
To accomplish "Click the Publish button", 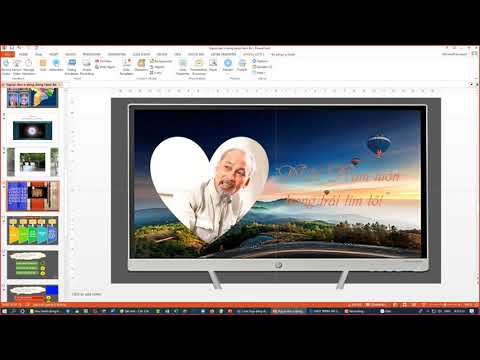I will tap(242, 65).
